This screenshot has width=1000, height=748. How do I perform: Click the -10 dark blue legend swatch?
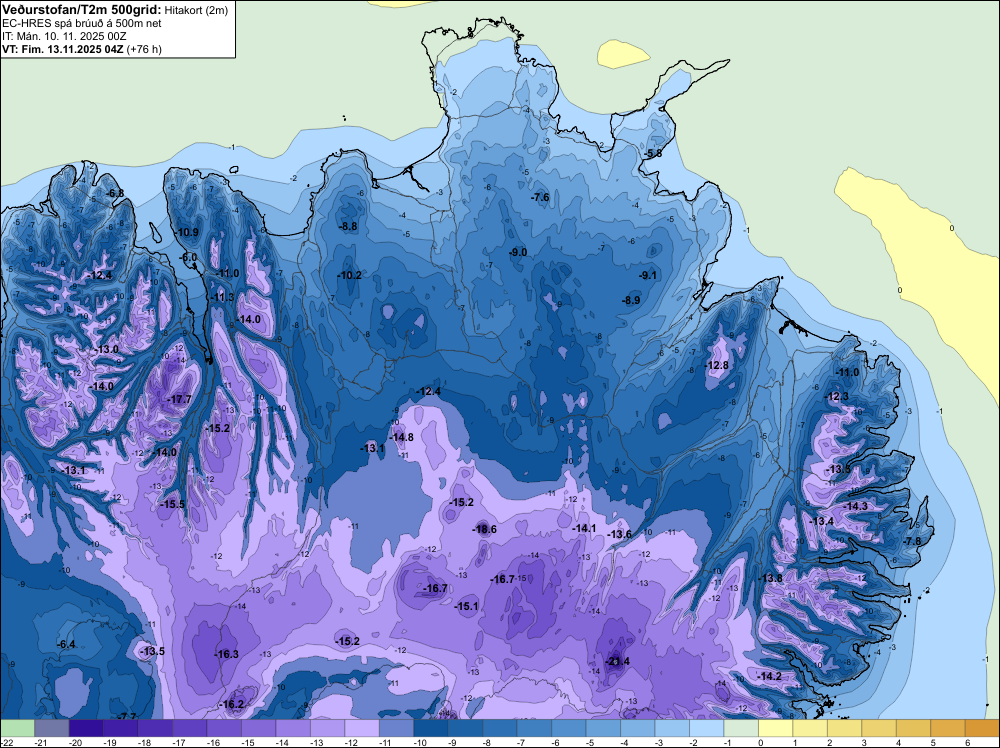(430, 728)
